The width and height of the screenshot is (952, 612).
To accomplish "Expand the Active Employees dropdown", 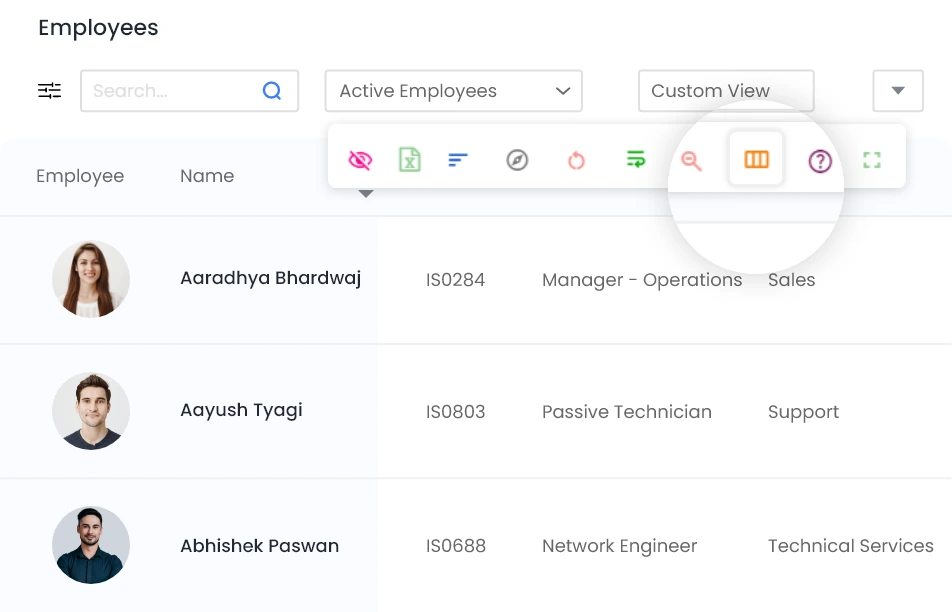I will click(453, 91).
